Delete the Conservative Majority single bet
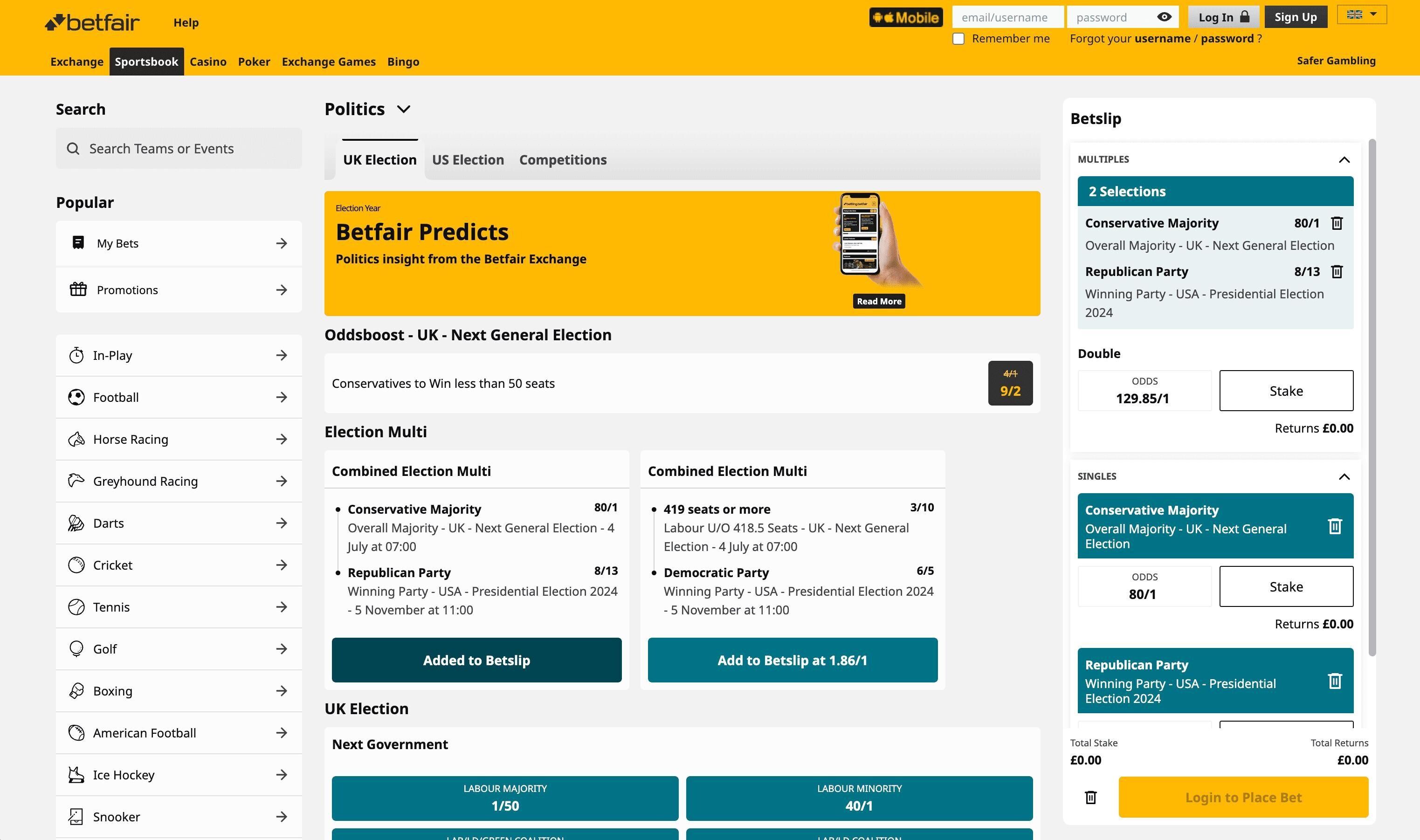The height and width of the screenshot is (840, 1420). tap(1335, 526)
